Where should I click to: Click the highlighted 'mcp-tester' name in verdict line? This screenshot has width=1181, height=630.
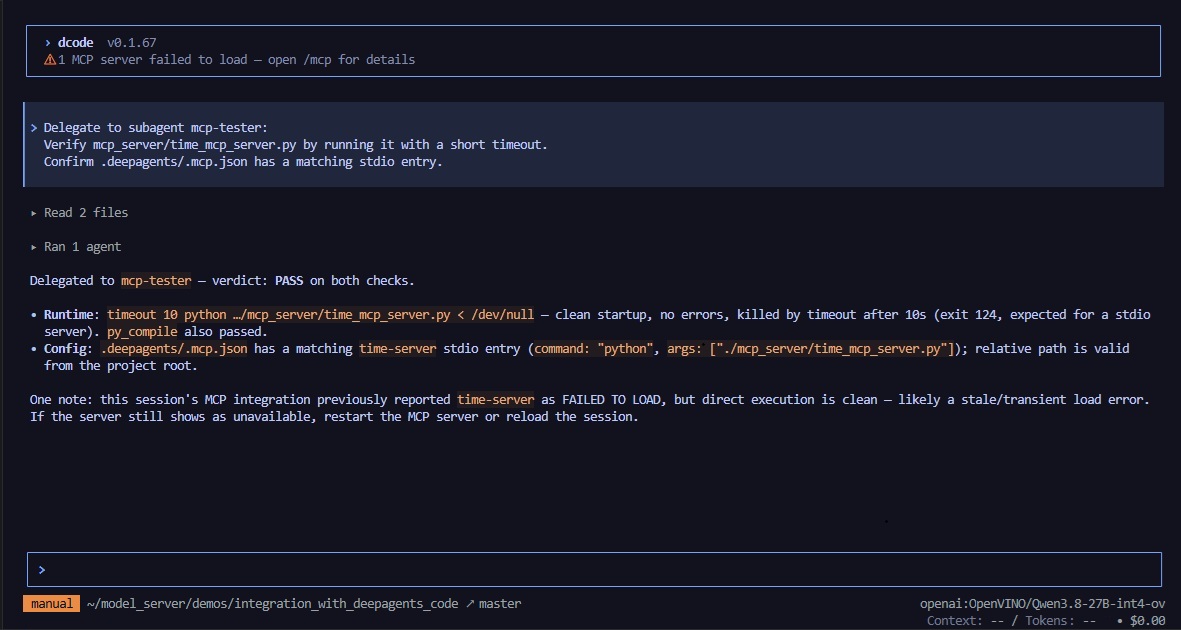[156, 281]
